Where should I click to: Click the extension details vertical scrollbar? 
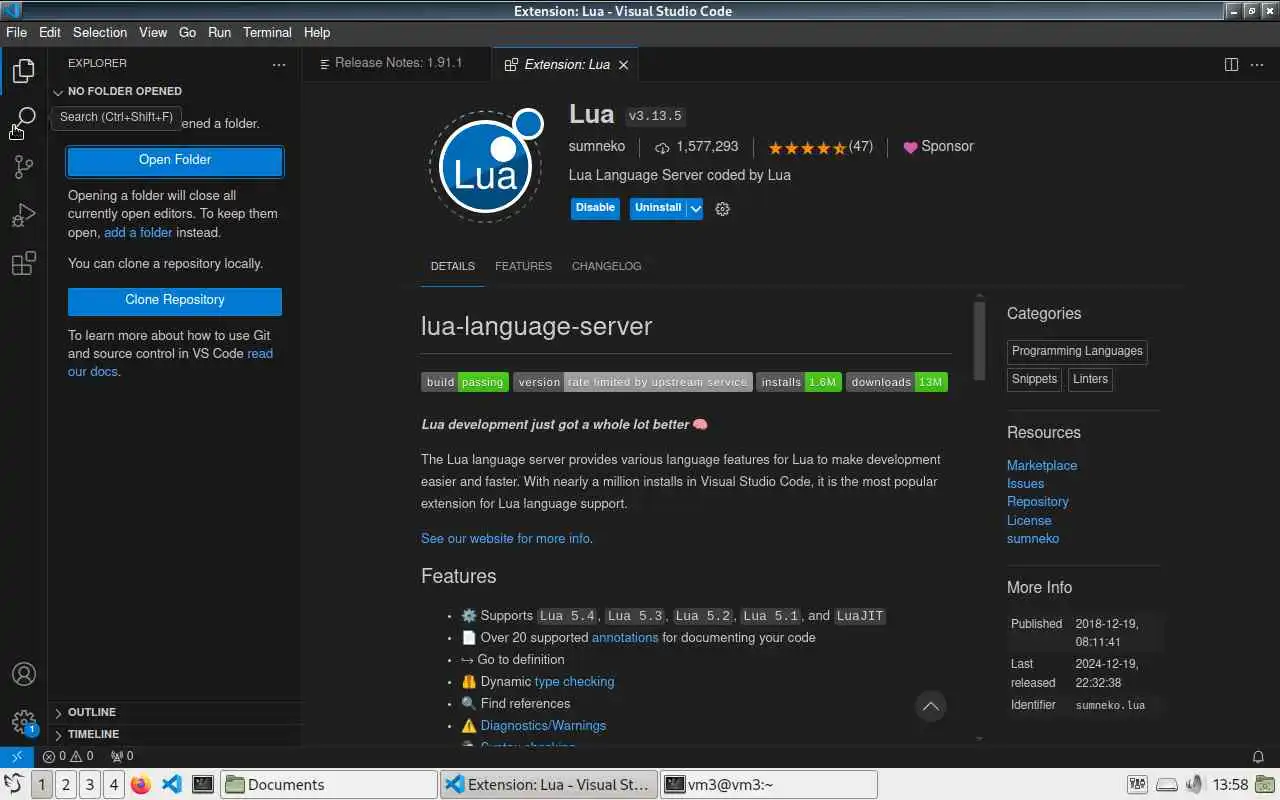[x=979, y=340]
